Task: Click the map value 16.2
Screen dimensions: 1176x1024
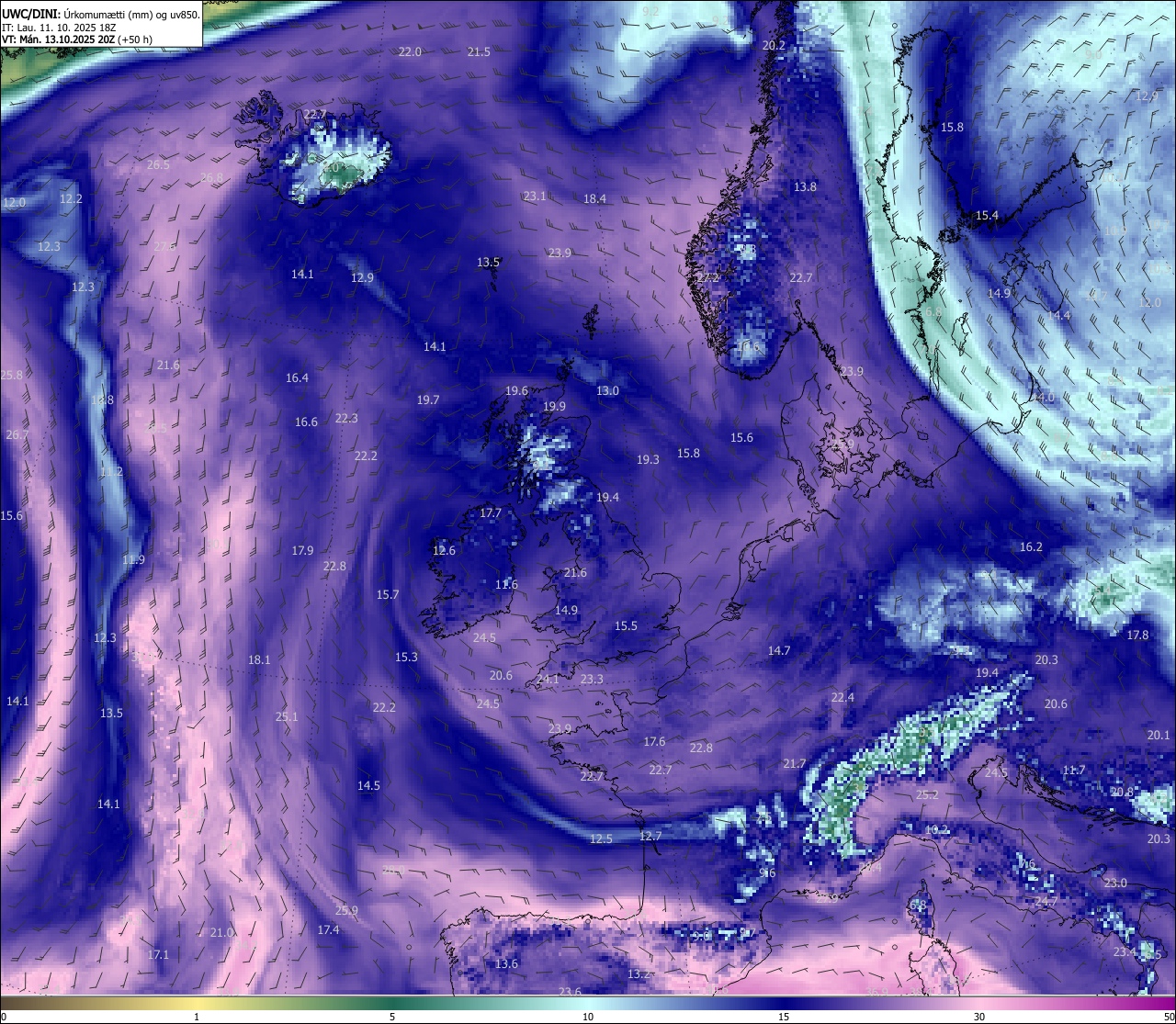Action: pyautogui.click(x=1031, y=547)
